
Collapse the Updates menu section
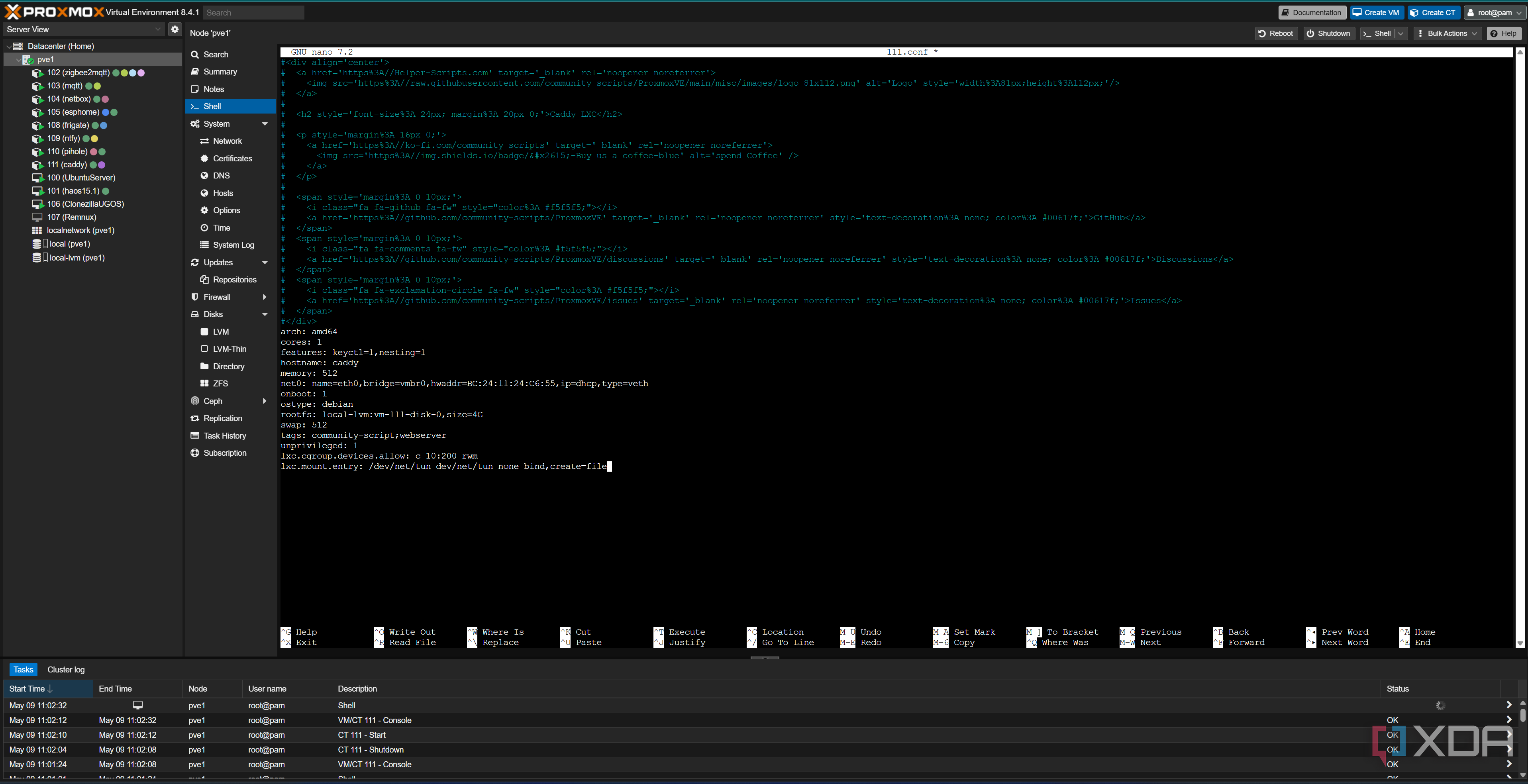[265, 263]
